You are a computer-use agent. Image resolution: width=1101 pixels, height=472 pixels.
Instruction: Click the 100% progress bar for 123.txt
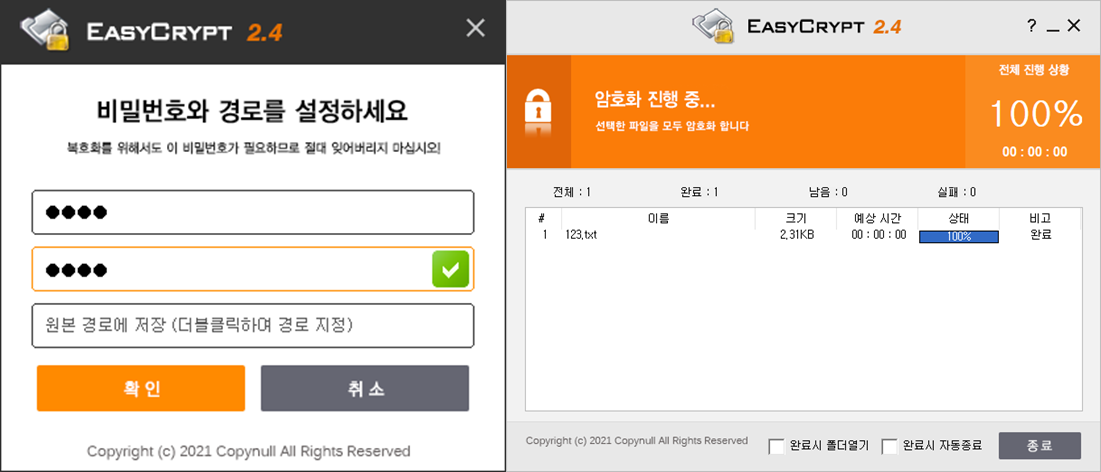coord(958,237)
